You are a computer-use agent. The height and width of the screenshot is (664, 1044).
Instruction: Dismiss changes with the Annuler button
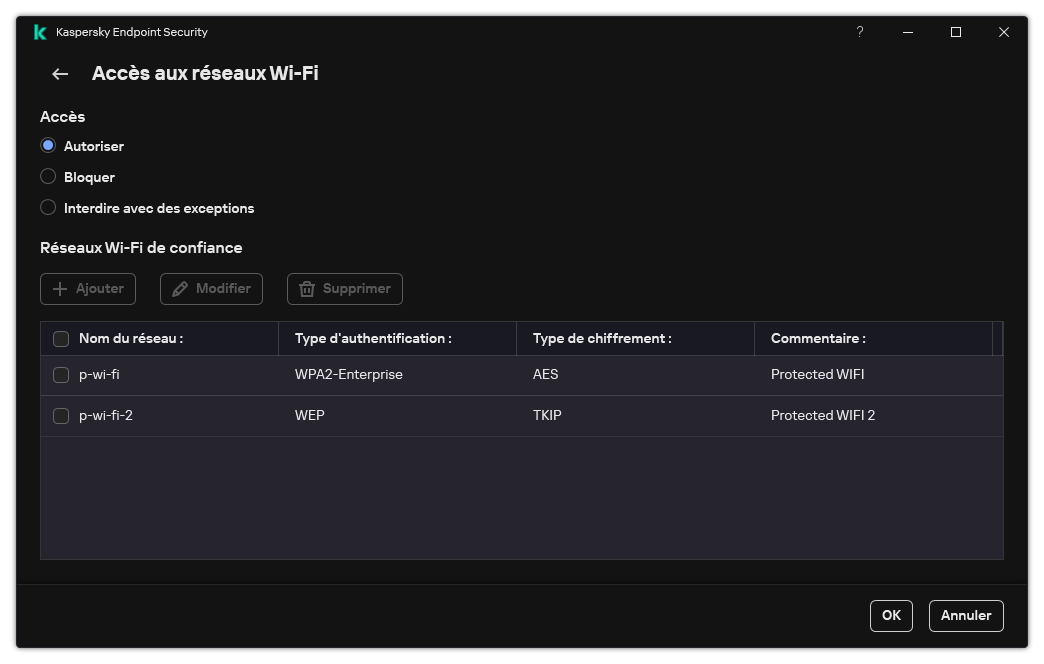(x=965, y=615)
